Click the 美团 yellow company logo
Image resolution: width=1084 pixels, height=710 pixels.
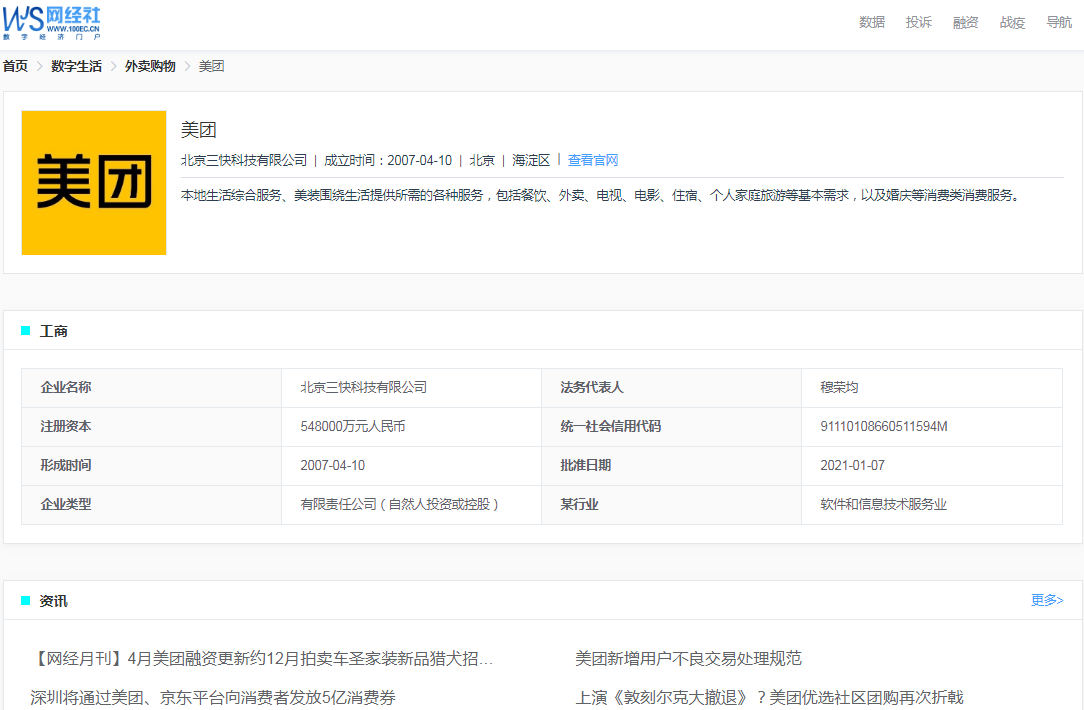tap(94, 183)
